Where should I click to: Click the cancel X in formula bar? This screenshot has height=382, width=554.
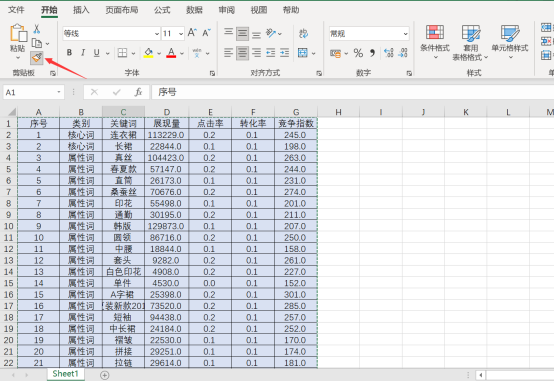(94, 92)
